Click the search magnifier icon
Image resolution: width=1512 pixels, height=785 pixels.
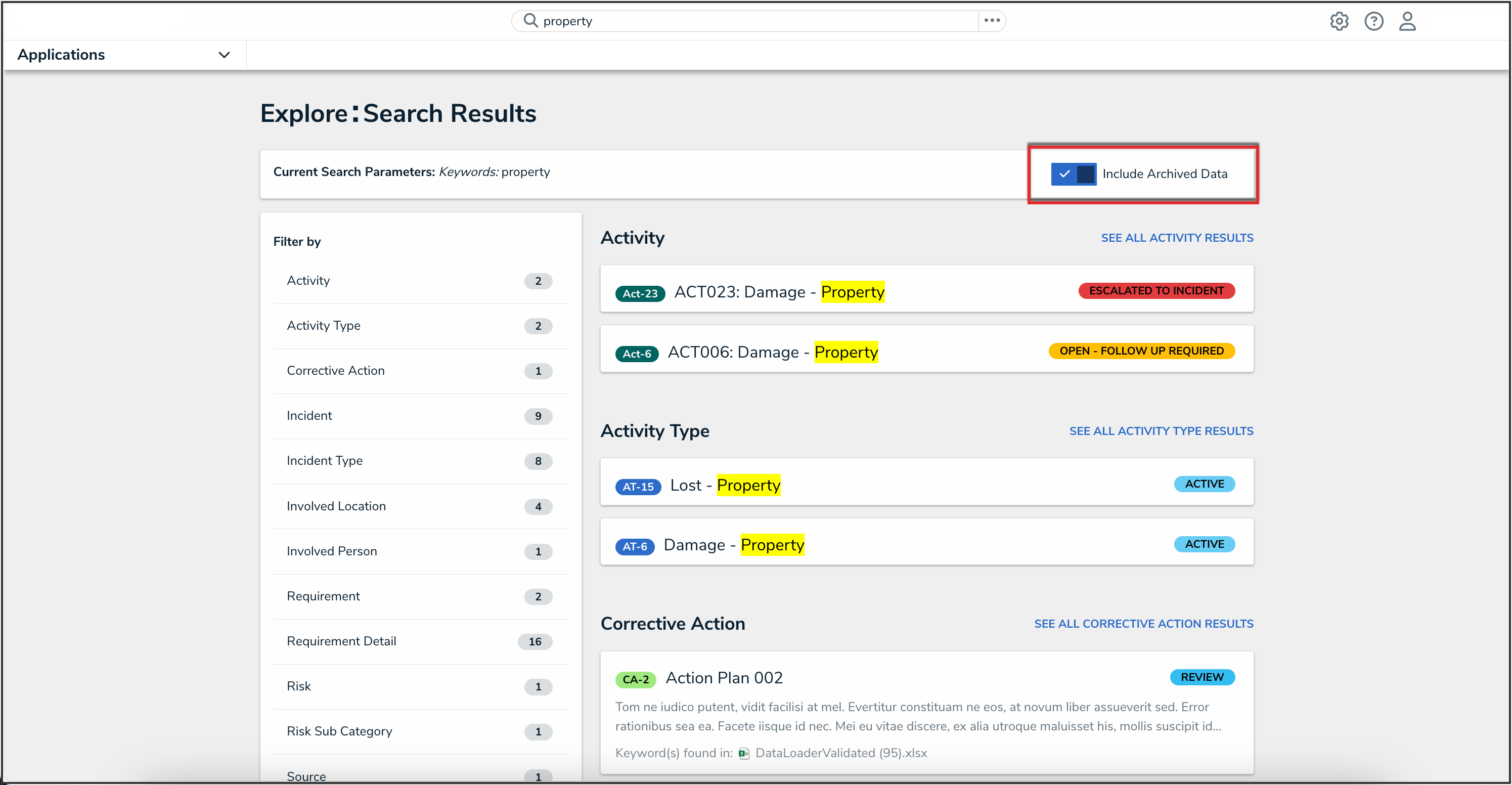pyautogui.click(x=530, y=21)
